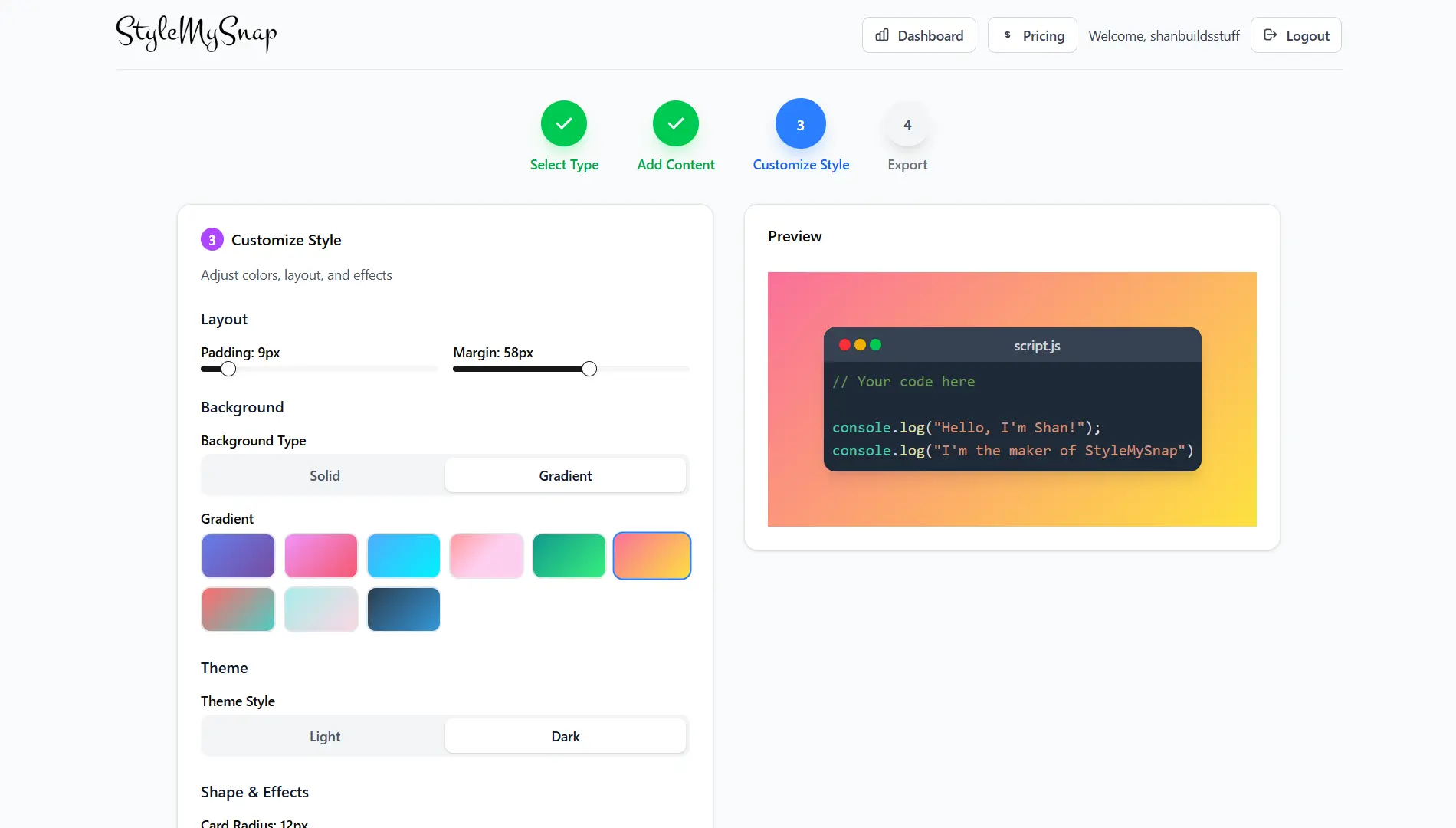Pick the green gradient swatch
The image size is (1456, 828).
point(569,556)
